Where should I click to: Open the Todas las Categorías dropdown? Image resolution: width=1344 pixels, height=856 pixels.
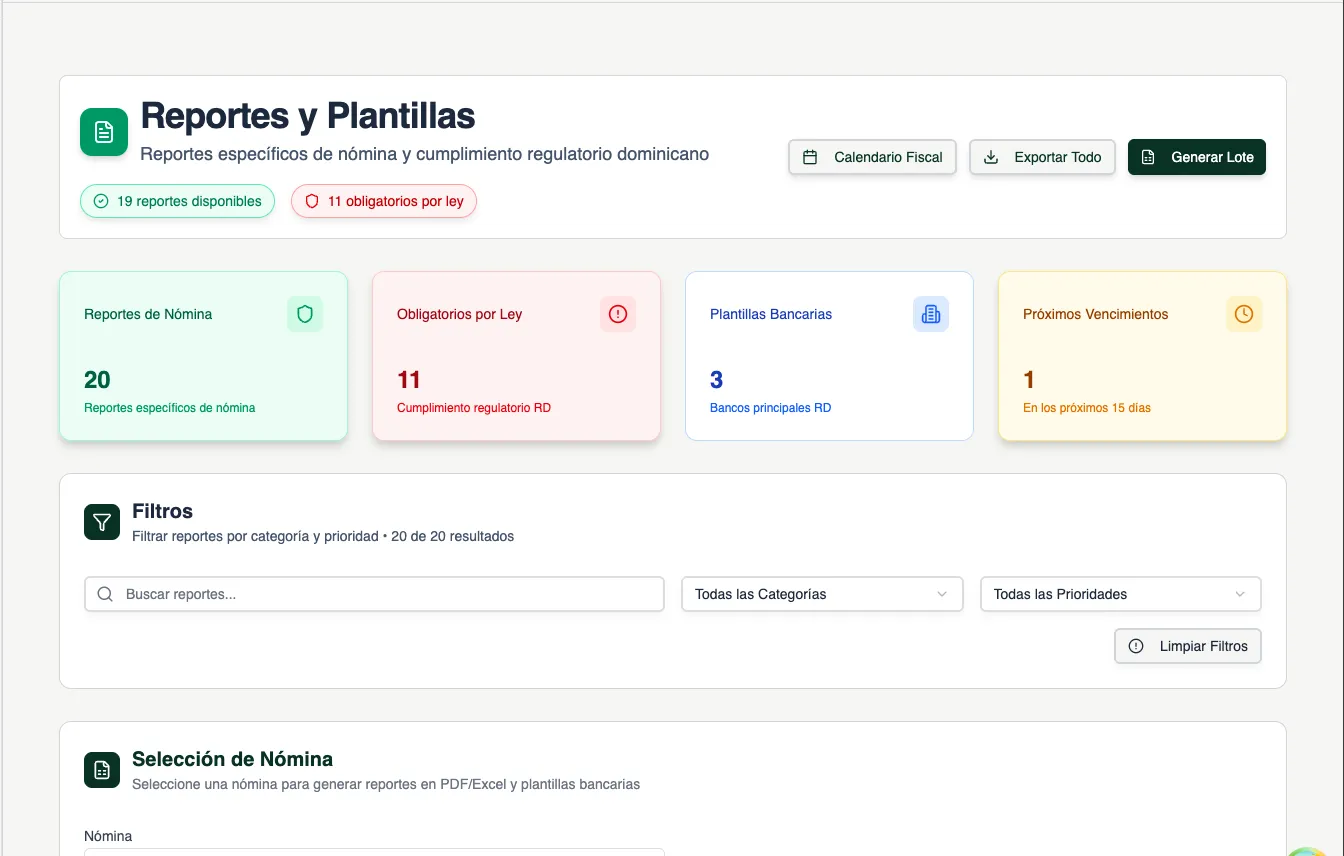821,594
